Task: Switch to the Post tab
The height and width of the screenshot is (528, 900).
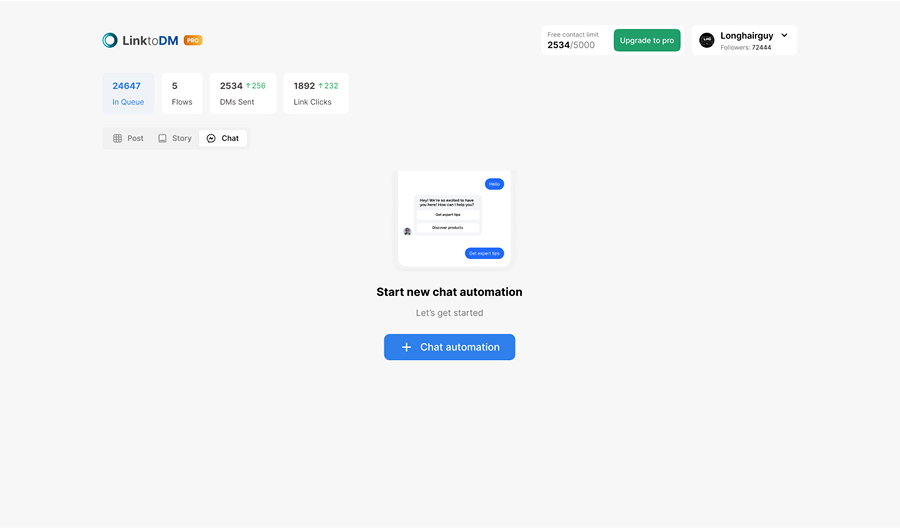Action: (128, 138)
